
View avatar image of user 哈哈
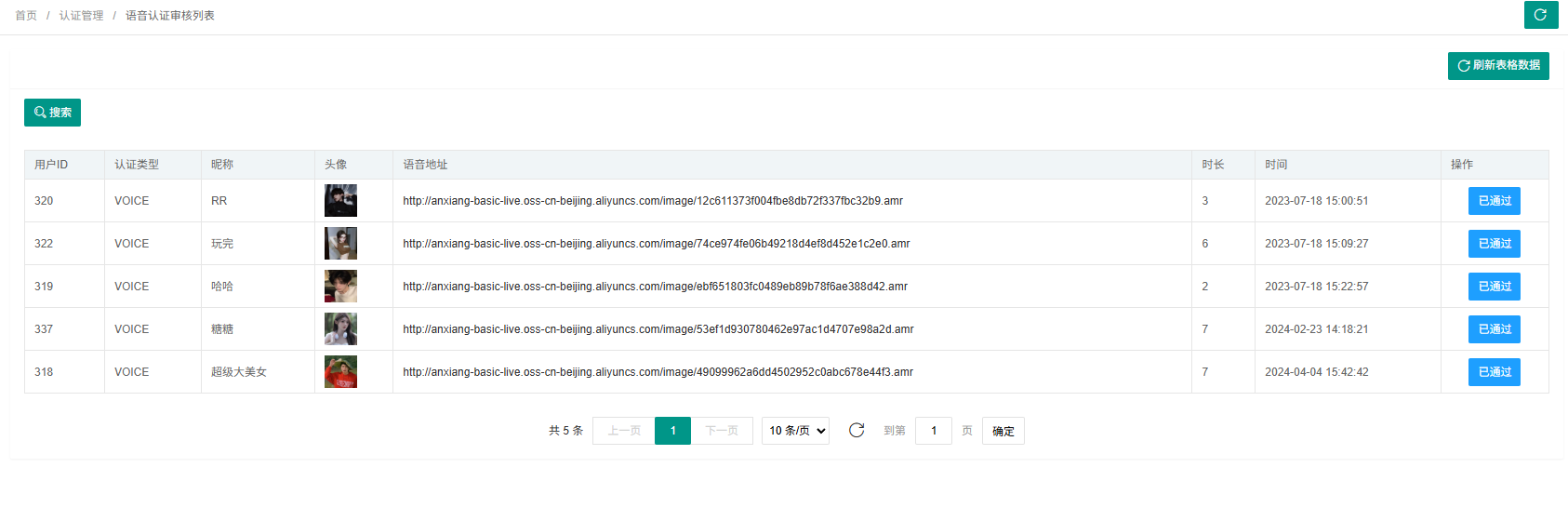340,287
